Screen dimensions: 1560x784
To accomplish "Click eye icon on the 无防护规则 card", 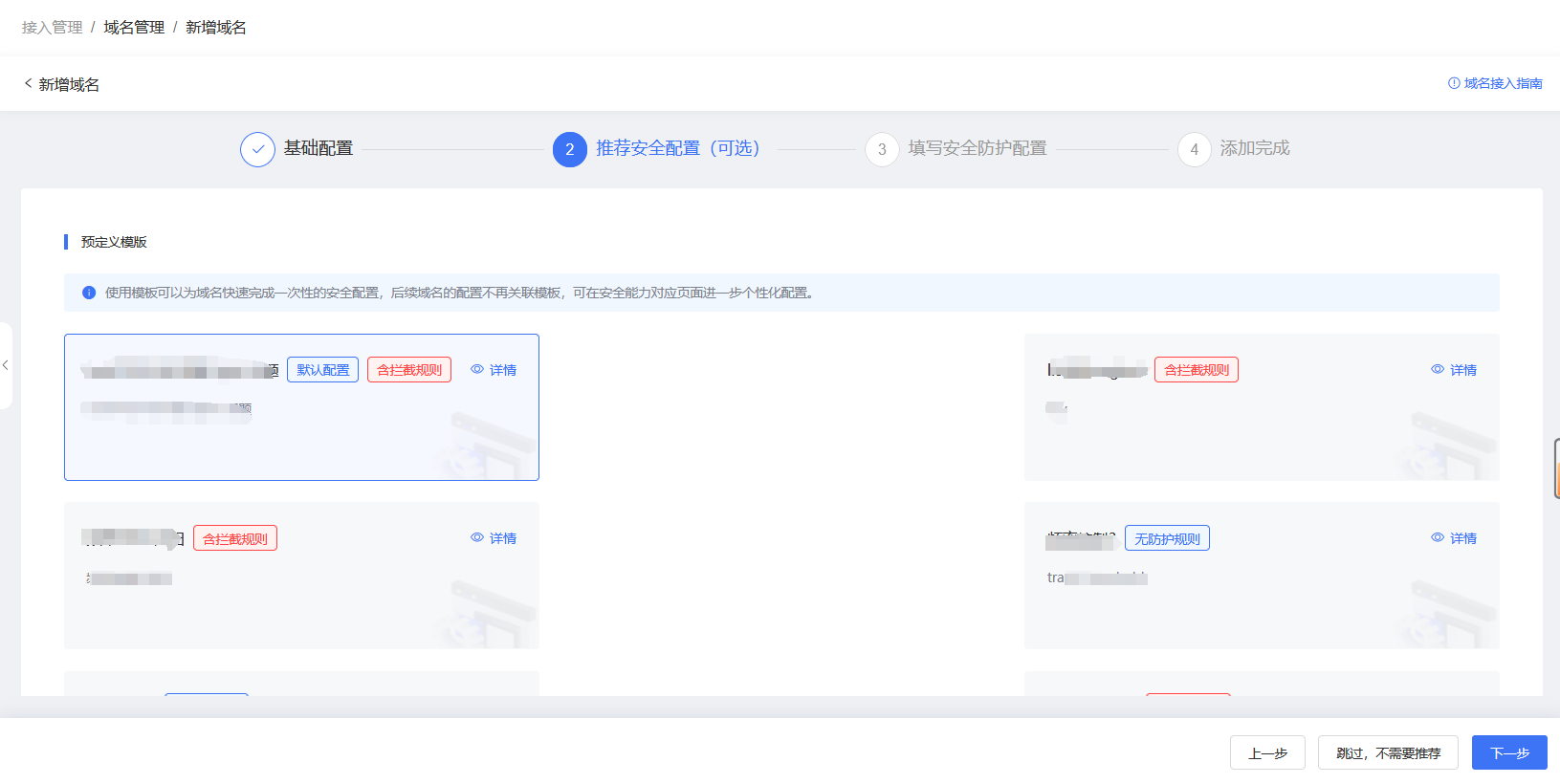I will tap(1438, 537).
